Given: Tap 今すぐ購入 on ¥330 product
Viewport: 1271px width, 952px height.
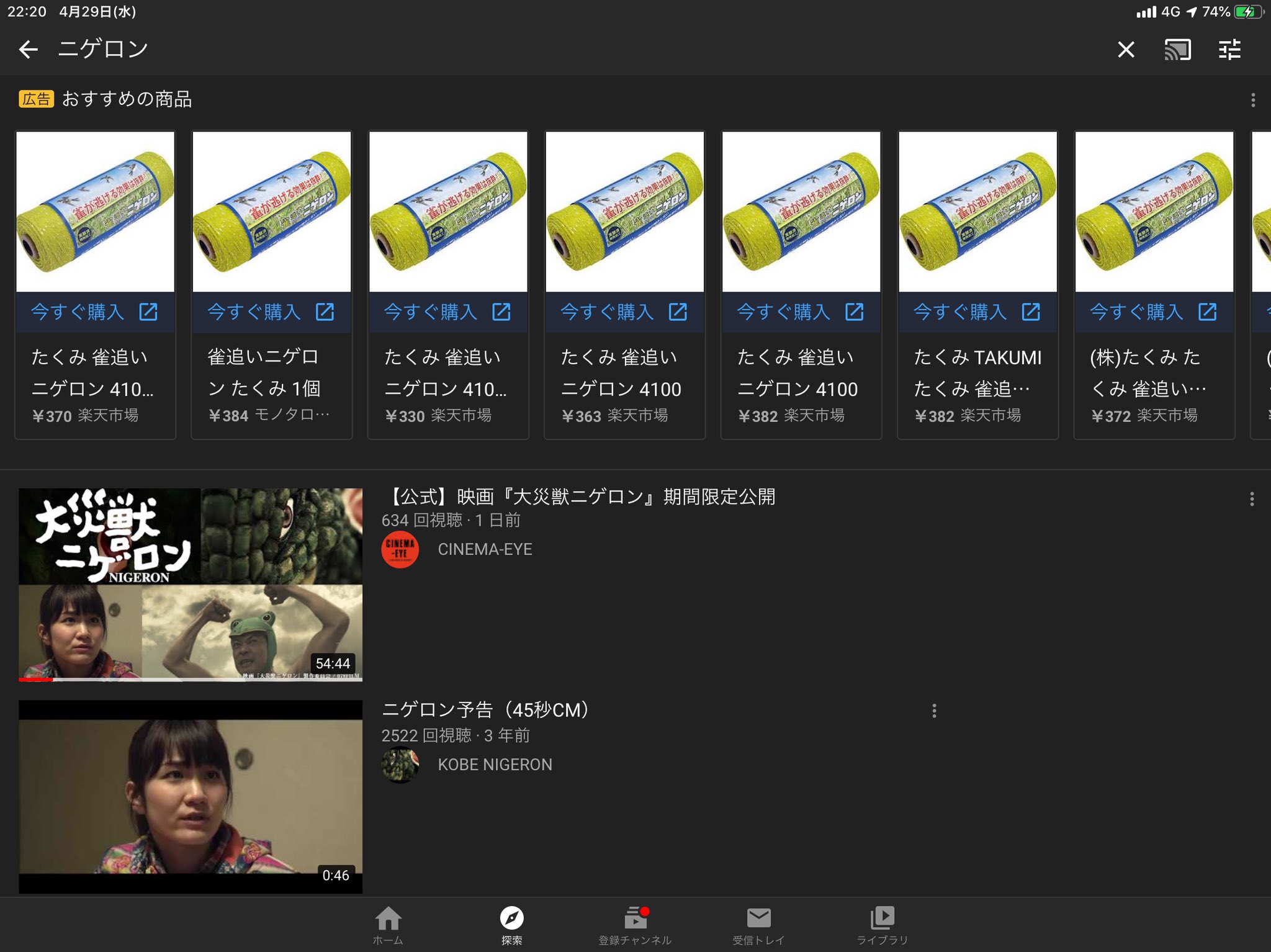Looking at the screenshot, I should (431, 312).
